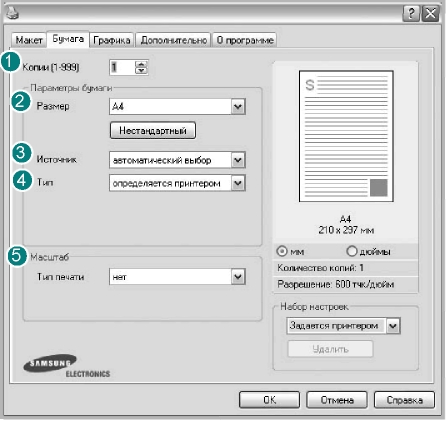The width and height of the screenshot is (446, 421).
Task: Click the printer icon in title bar
Action: (x=13, y=13)
